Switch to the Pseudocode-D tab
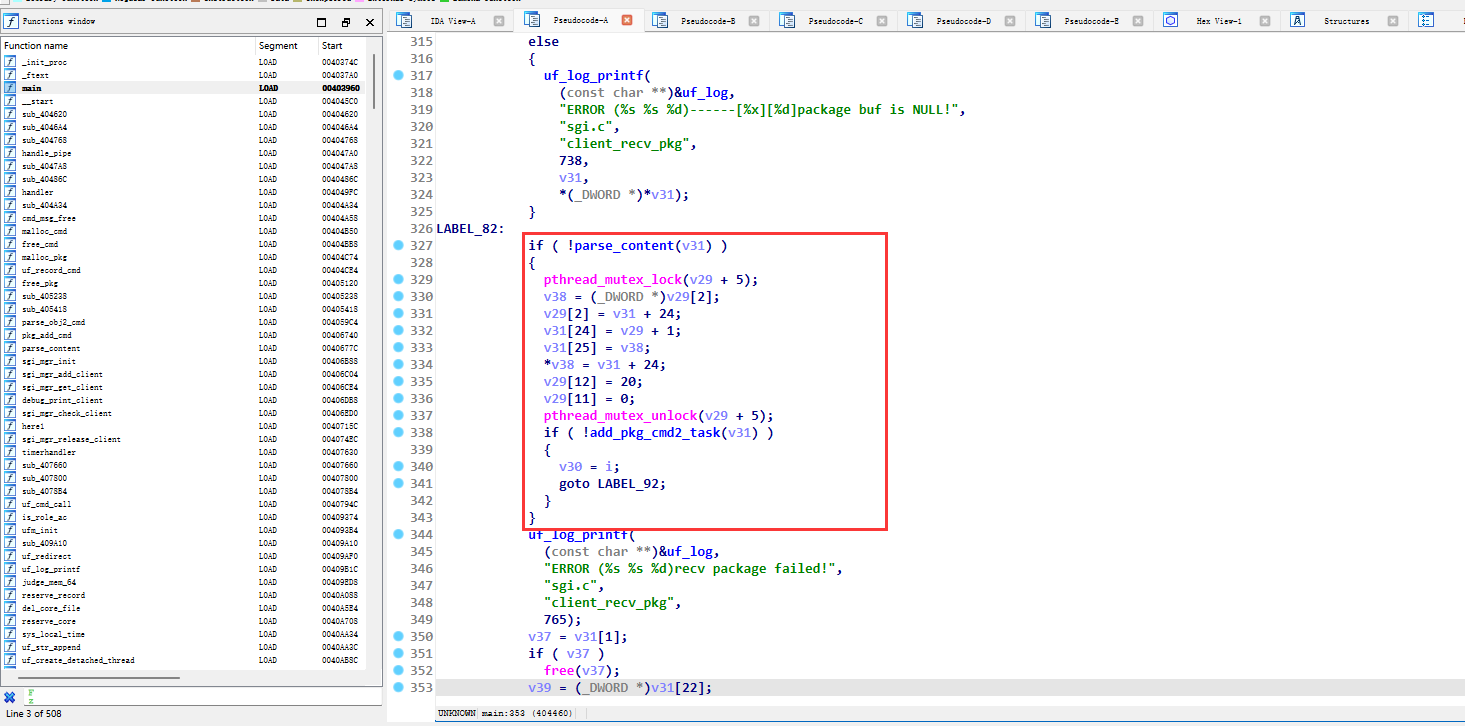The width and height of the screenshot is (1465, 726). 963,20
